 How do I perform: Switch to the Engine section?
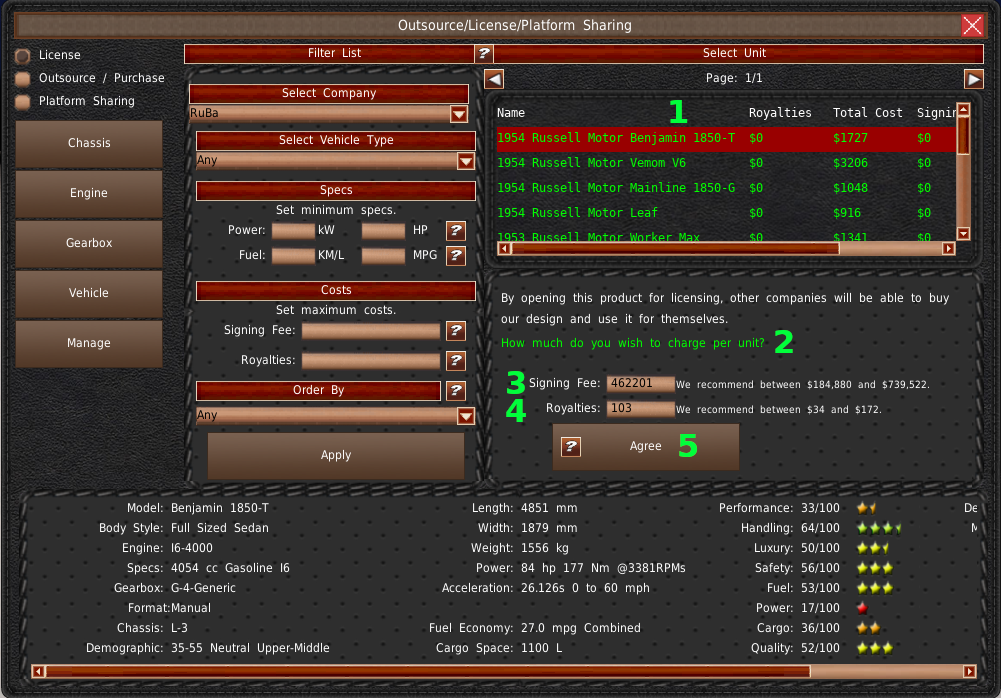click(x=89, y=193)
